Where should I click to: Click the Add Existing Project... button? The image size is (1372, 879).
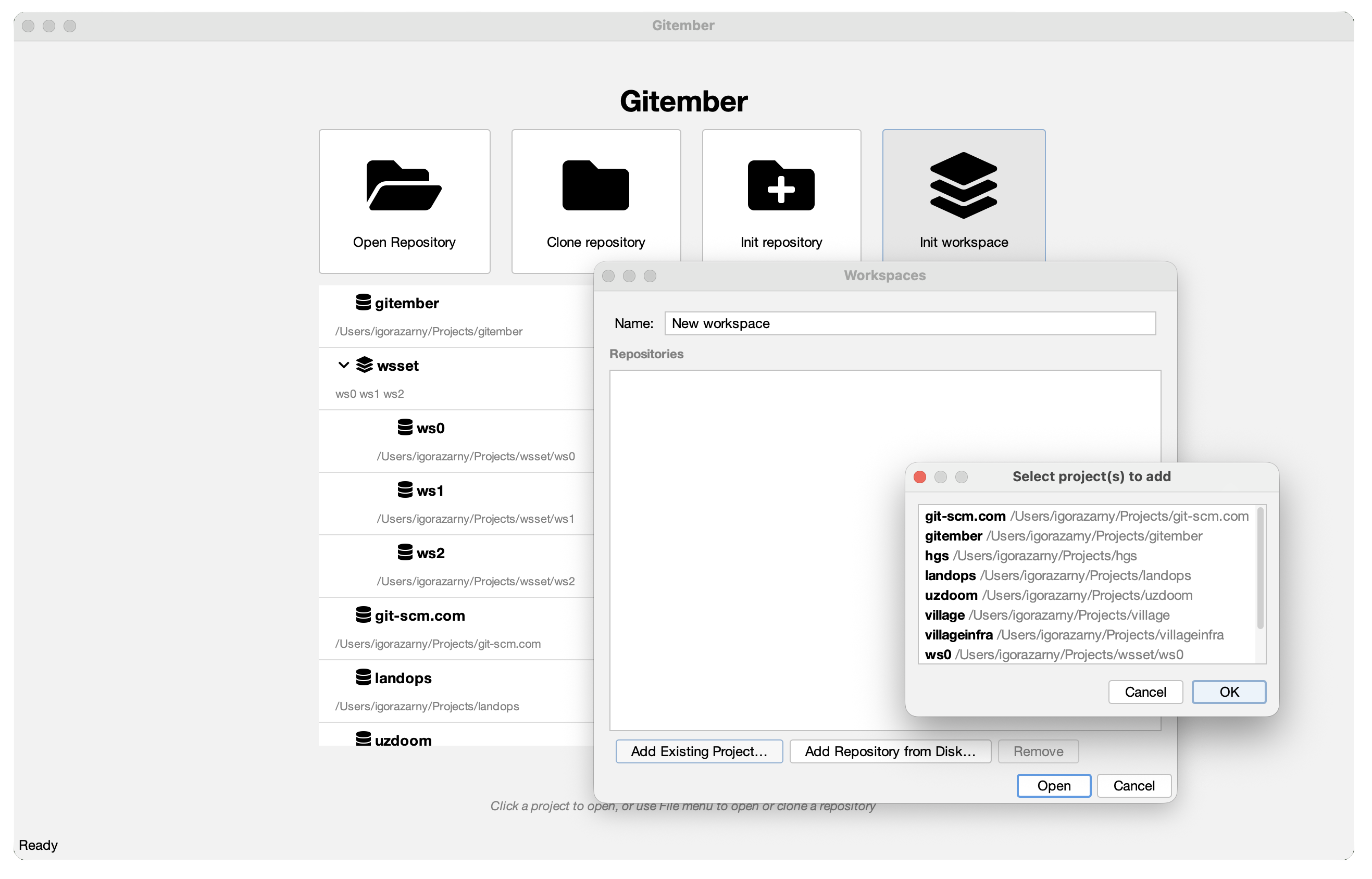click(x=701, y=753)
